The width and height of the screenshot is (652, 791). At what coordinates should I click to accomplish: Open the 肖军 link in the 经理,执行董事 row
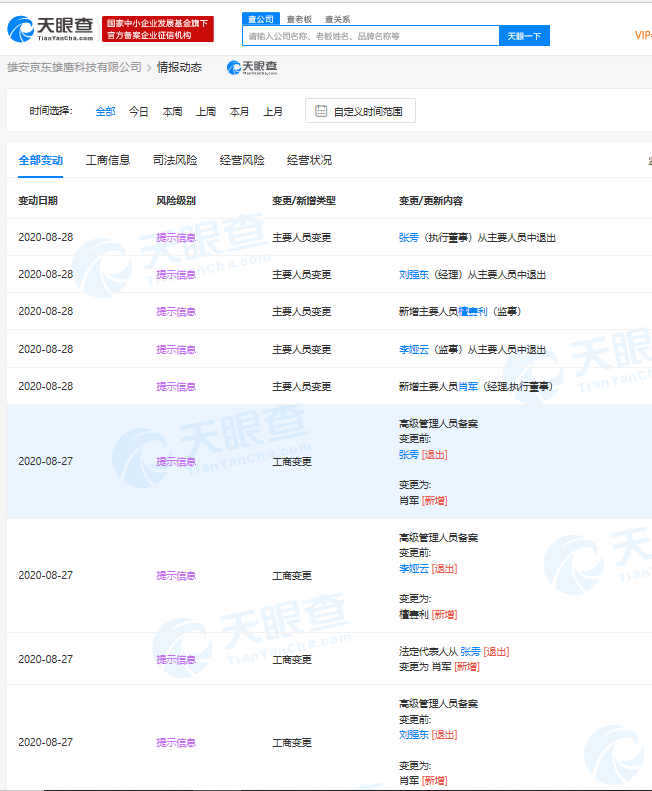pyautogui.click(x=468, y=387)
